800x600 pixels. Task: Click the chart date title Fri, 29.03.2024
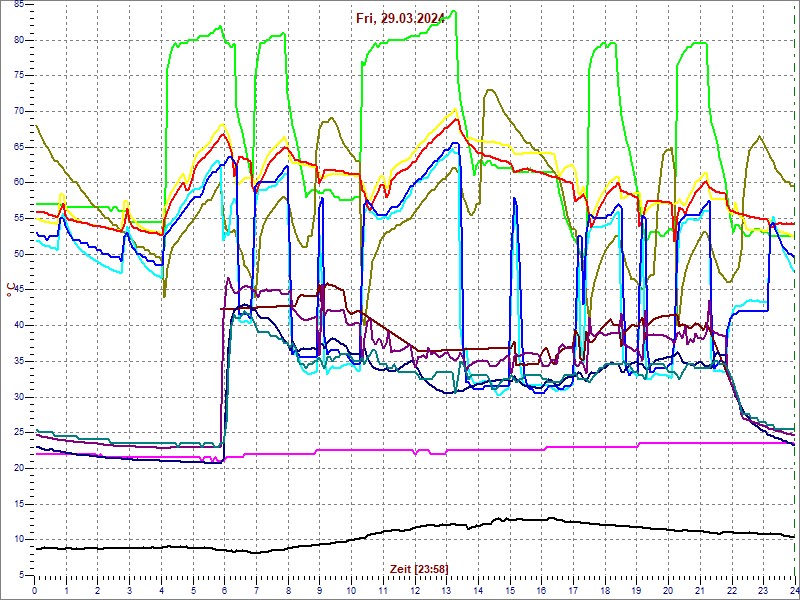[400, 18]
